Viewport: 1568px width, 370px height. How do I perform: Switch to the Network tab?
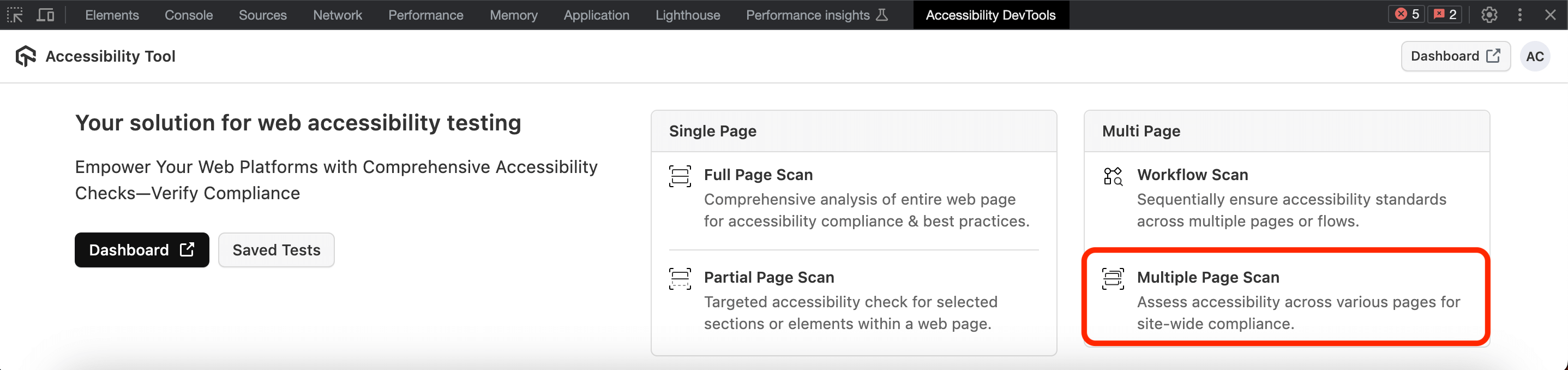[x=337, y=15]
